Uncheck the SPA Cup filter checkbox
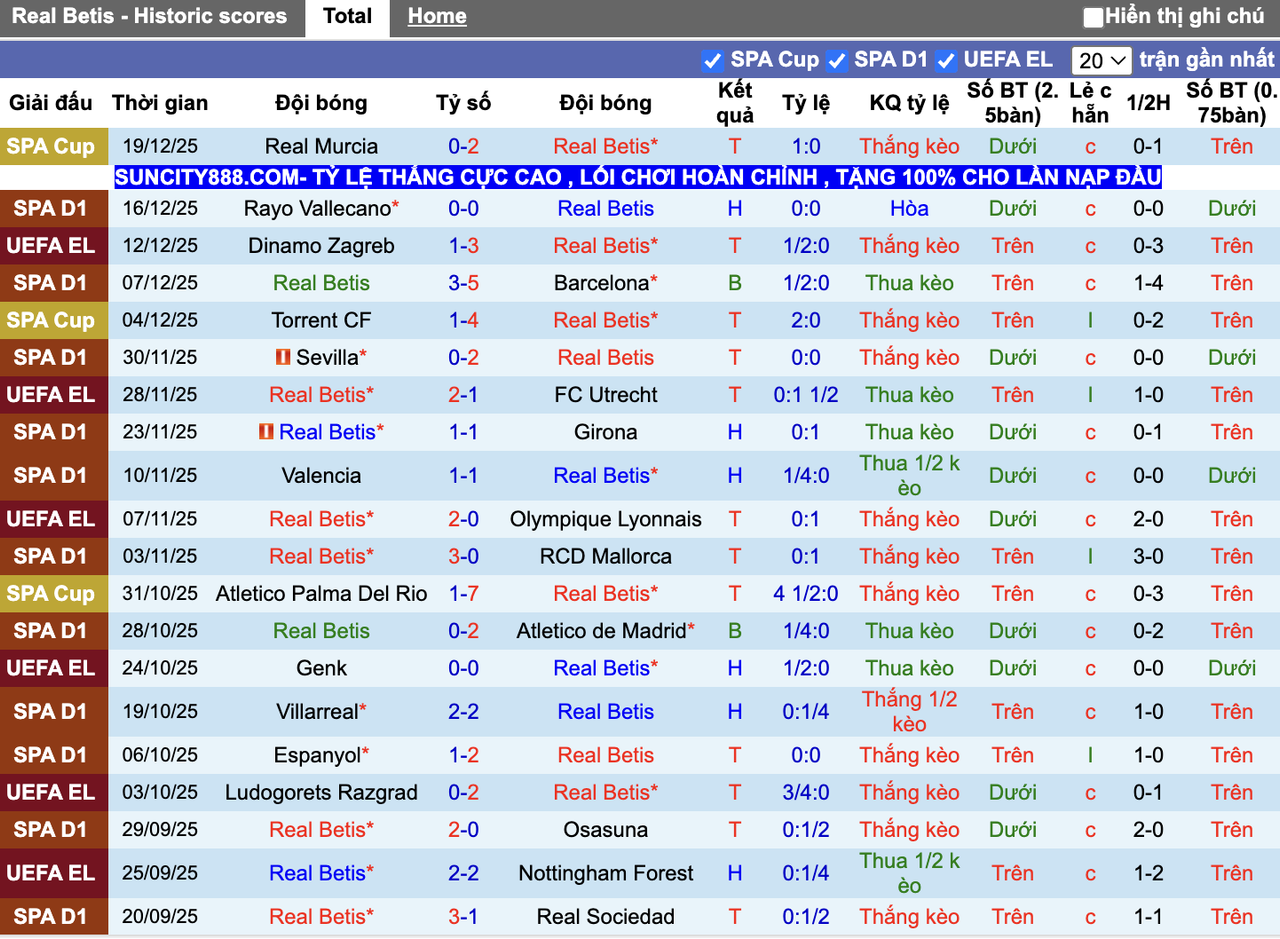Viewport: 1280px width, 939px height. tap(712, 60)
